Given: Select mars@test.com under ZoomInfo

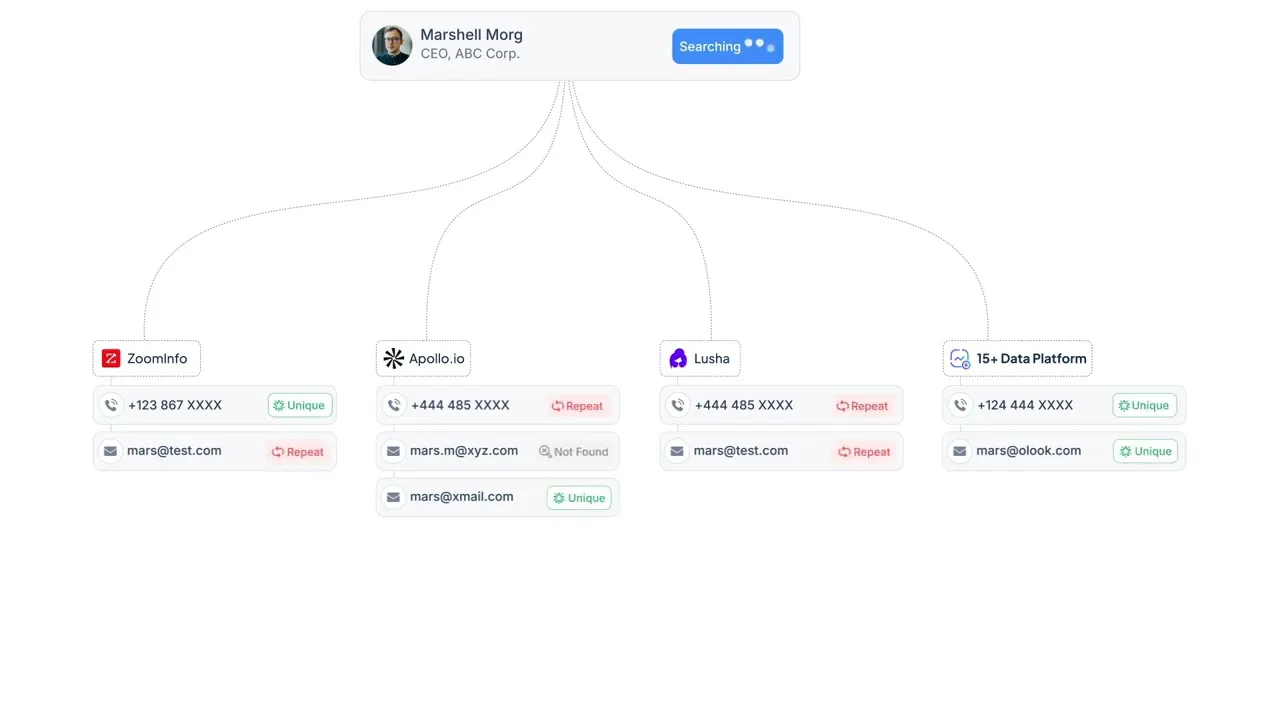Looking at the screenshot, I should 174,451.
